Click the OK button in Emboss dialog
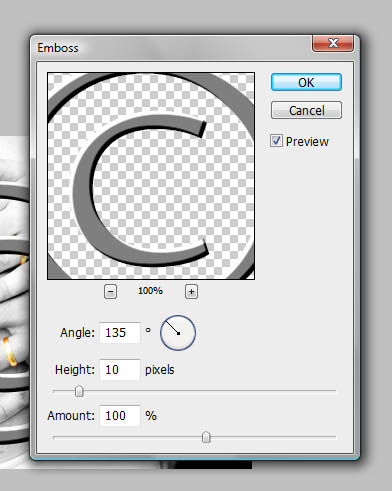Screen dimensions: 392x491 click(x=306, y=82)
